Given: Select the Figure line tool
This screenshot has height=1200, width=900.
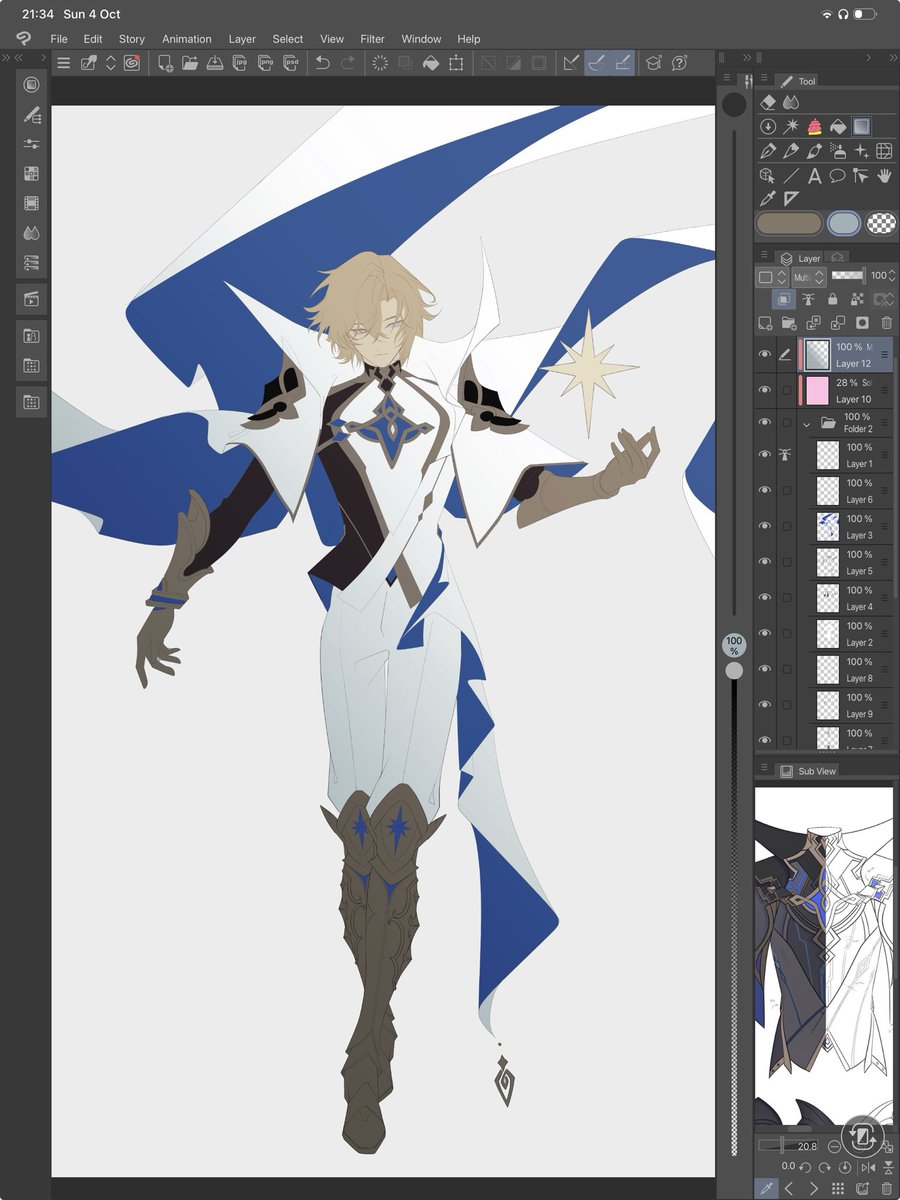Looking at the screenshot, I should 791,176.
